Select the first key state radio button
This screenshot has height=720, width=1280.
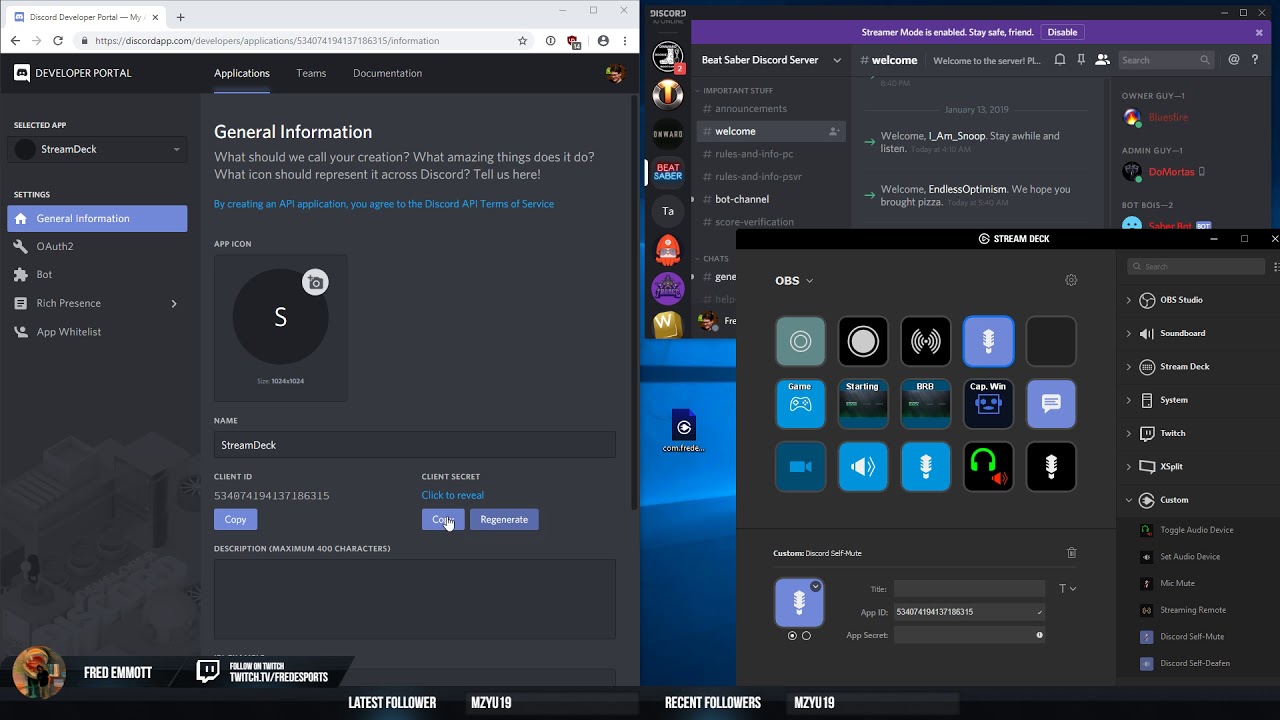point(793,636)
